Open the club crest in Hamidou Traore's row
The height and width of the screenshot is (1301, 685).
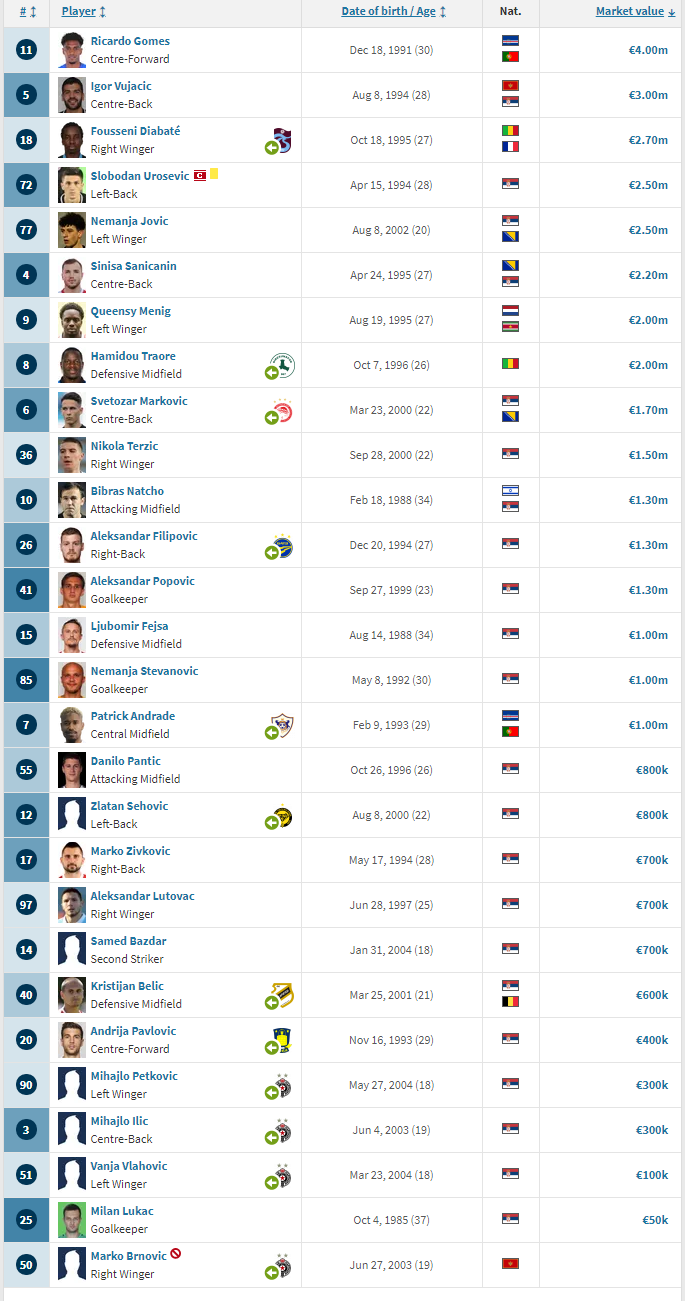[x=283, y=365]
